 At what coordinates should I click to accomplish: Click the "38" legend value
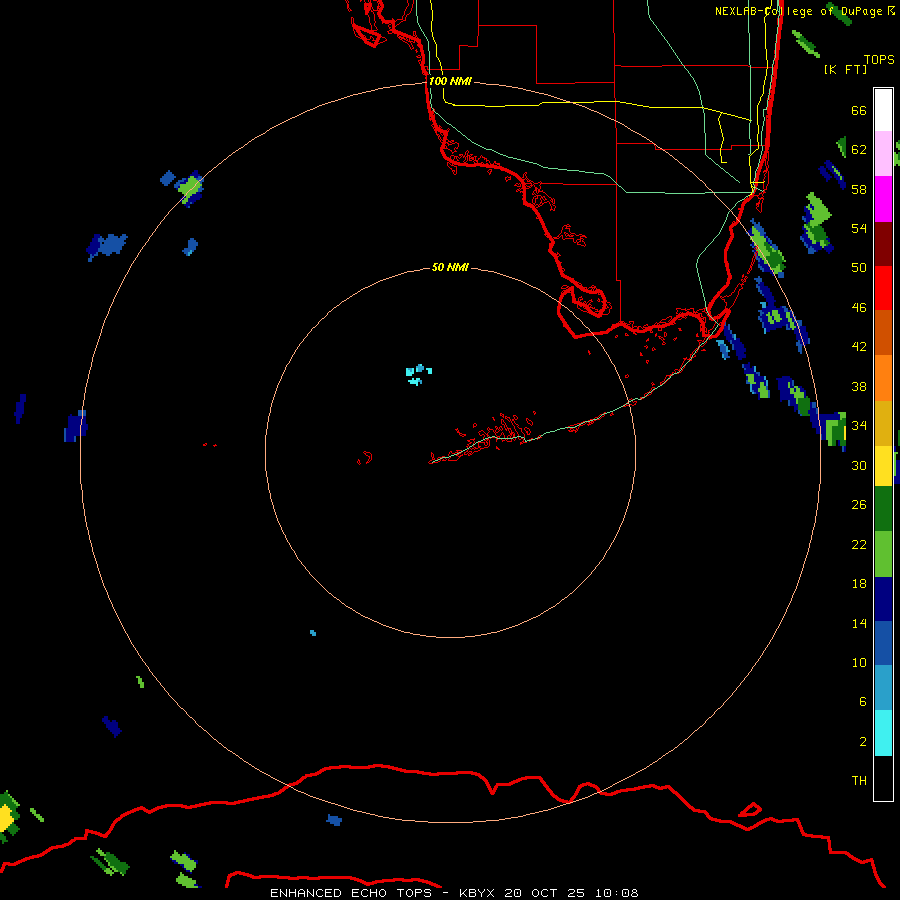click(x=859, y=386)
